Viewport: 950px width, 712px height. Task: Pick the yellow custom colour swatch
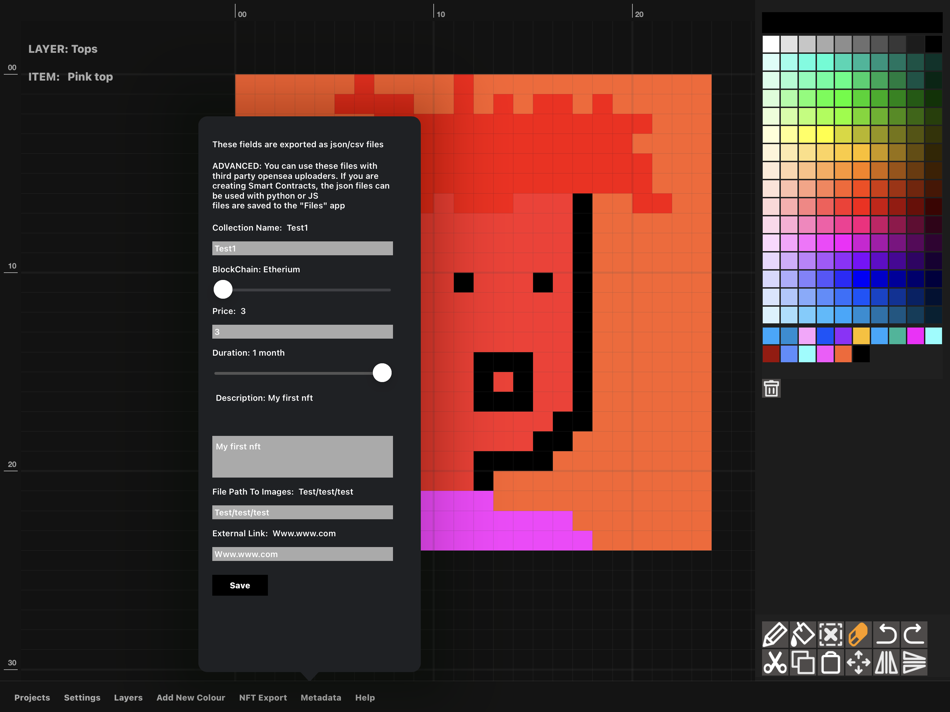(x=861, y=336)
